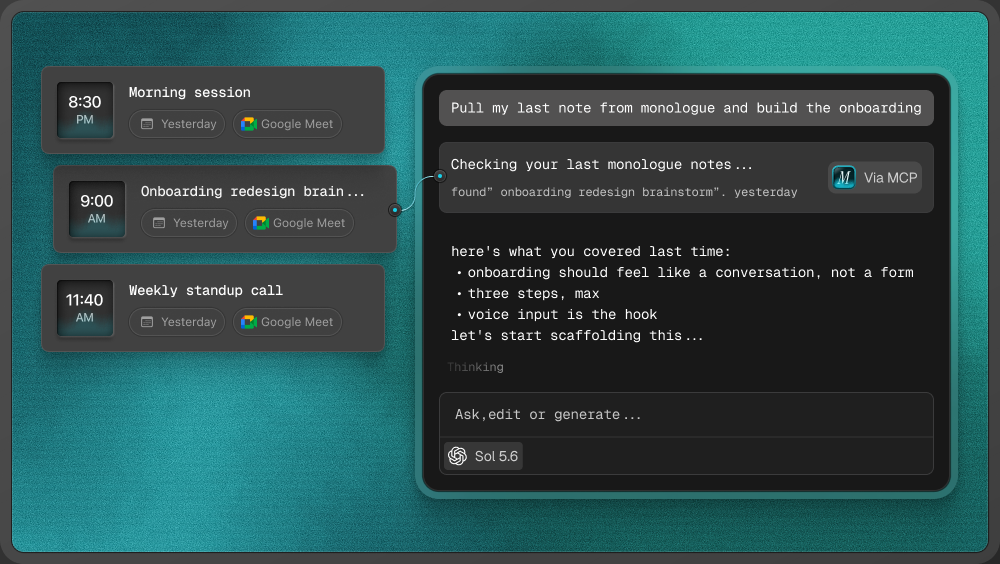Click calendar icon on Onboarding redesign card

(159, 223)
